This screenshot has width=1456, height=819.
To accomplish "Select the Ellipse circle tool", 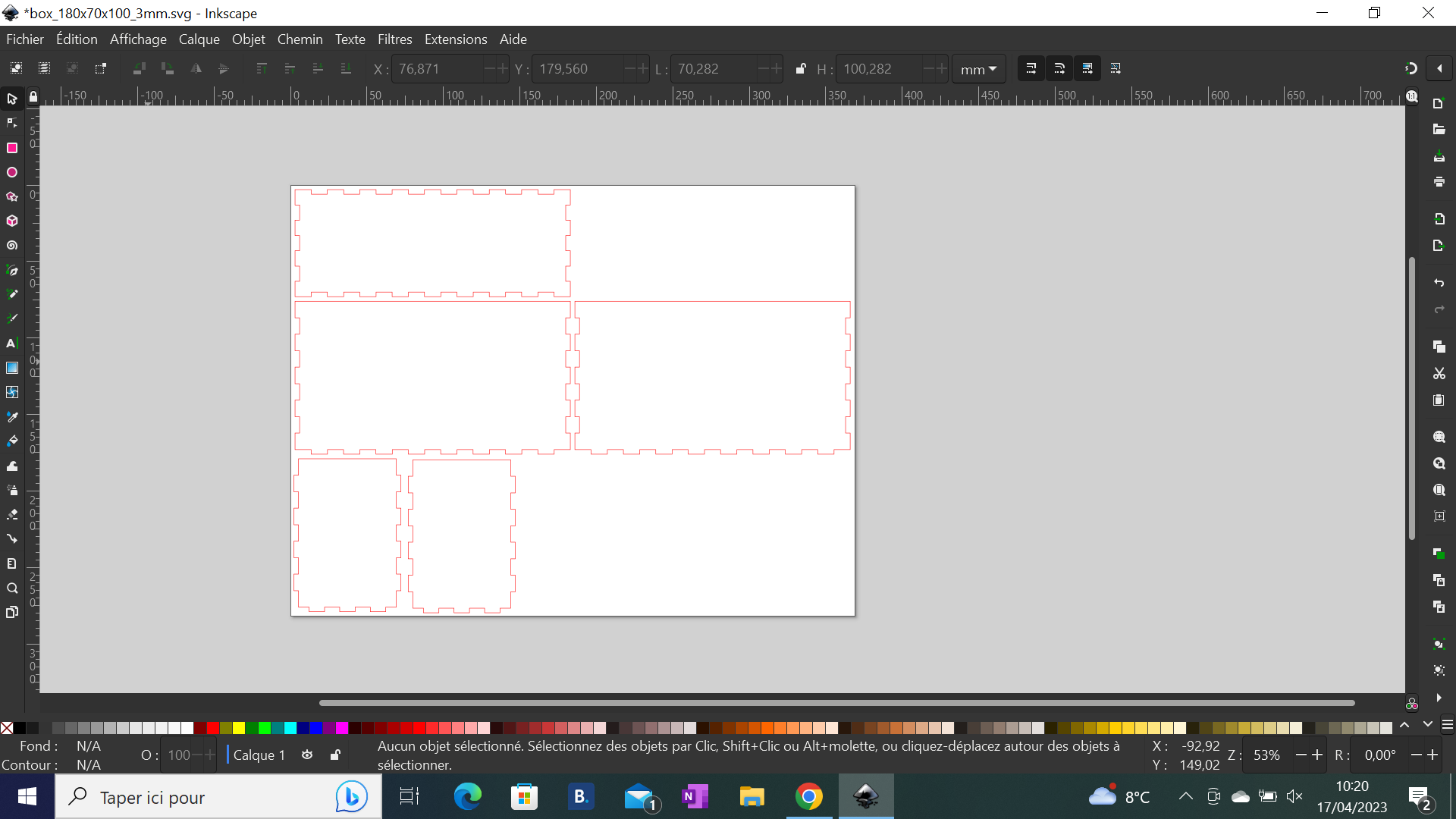I will point(12,172).
